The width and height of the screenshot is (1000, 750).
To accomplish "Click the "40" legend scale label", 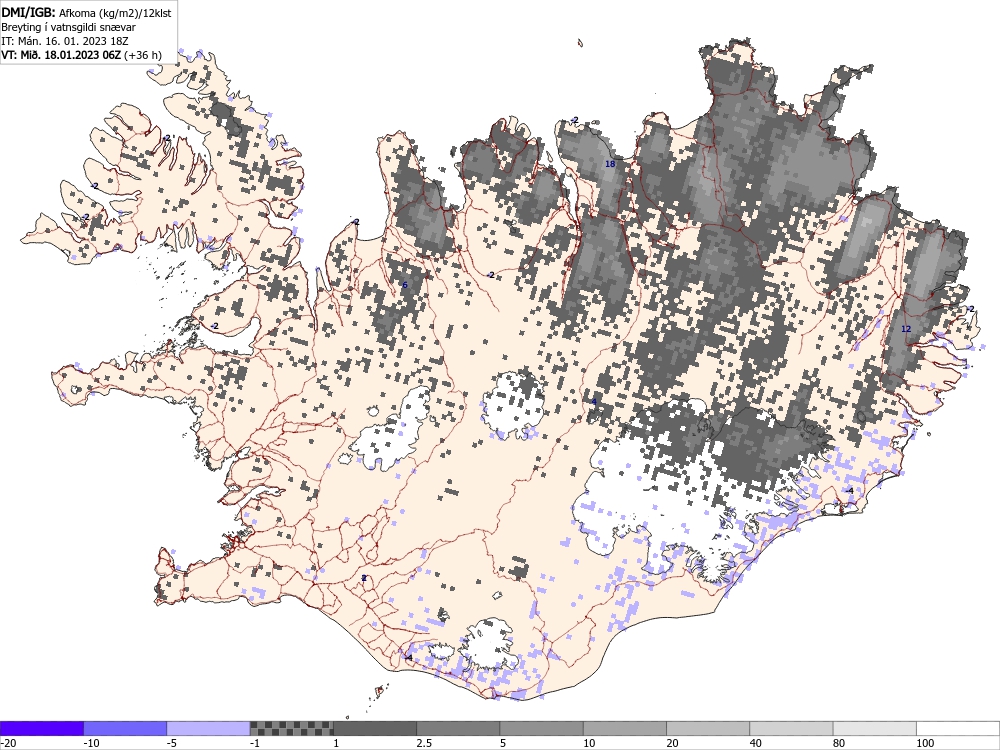I will [756, 743].
